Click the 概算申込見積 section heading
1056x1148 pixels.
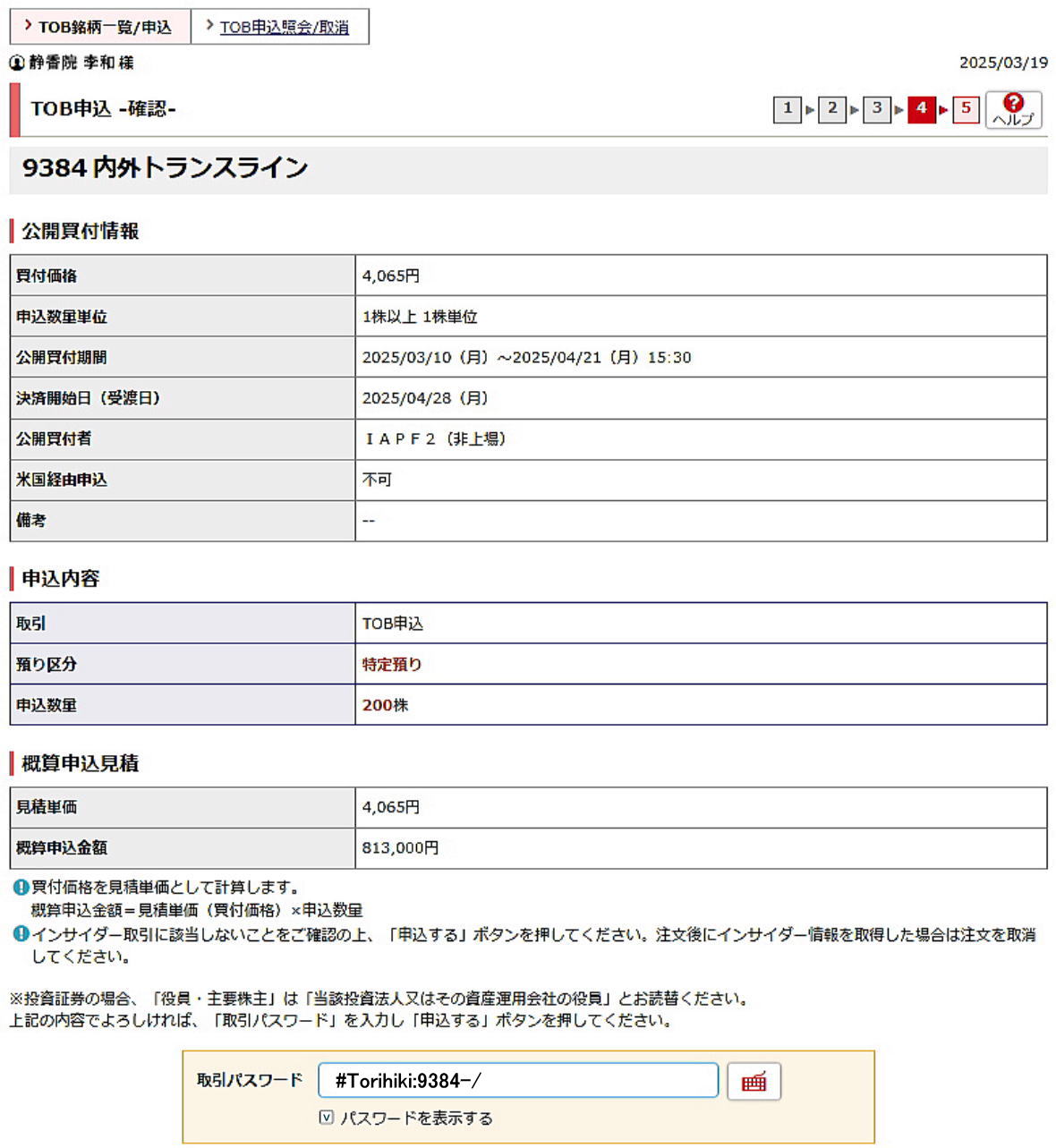[x=80, y=763]
